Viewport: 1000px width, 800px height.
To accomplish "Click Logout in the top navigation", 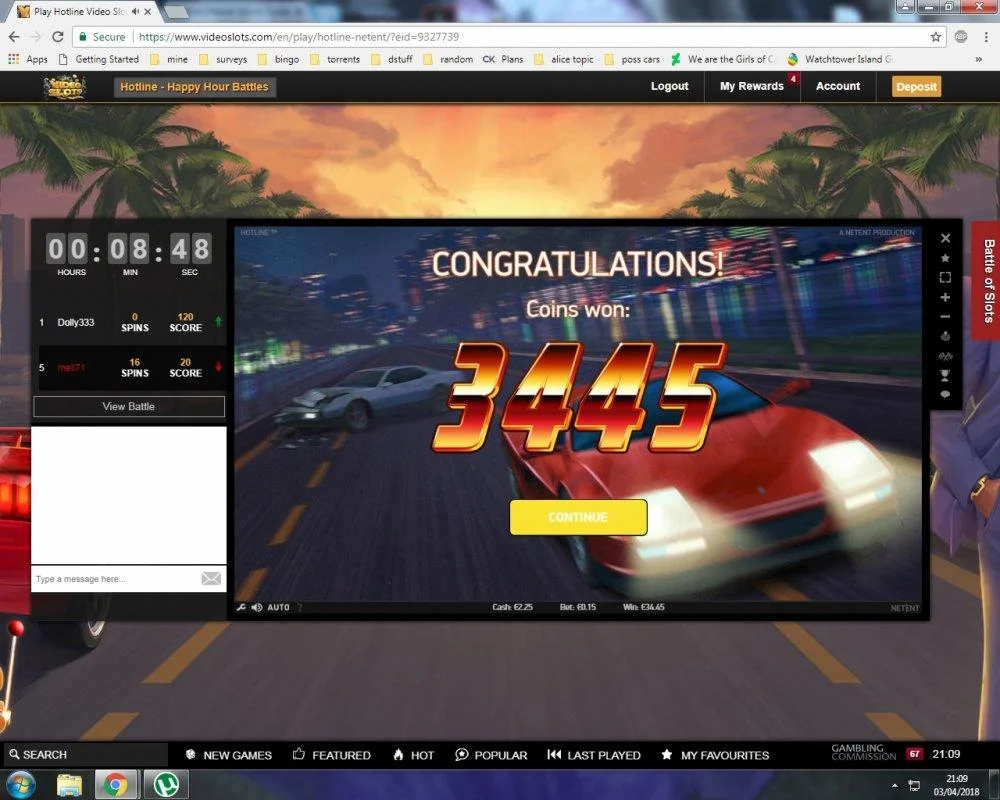I will pos(669,86).
